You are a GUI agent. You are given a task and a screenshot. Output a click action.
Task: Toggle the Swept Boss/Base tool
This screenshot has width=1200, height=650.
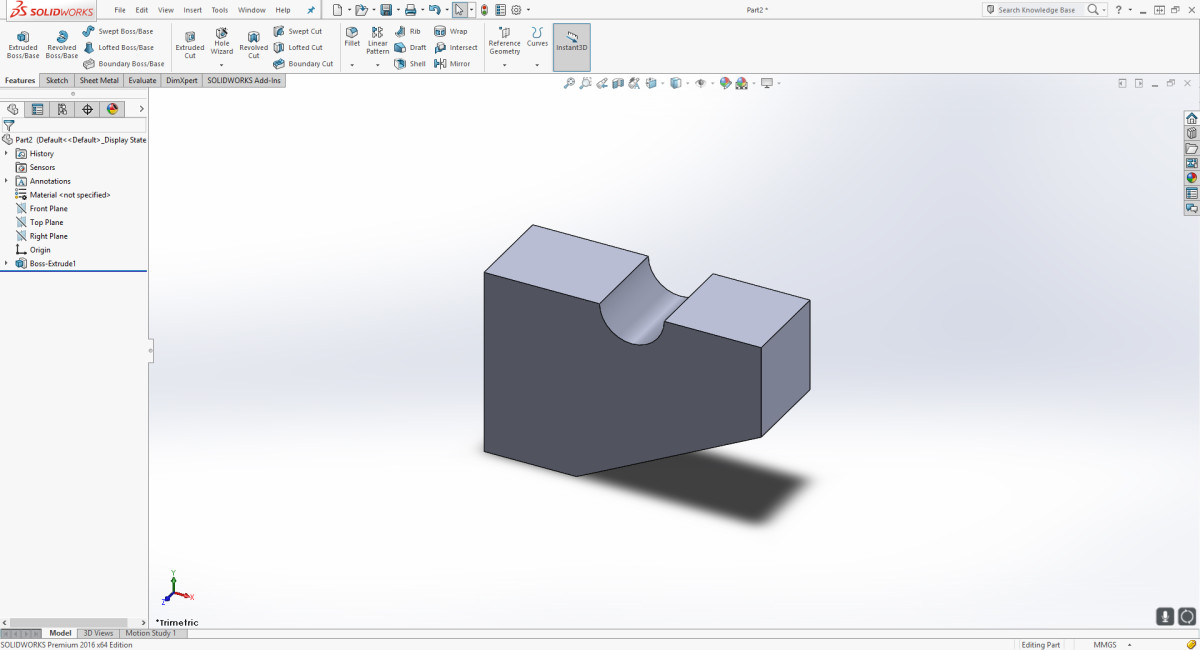click(120, 31)
